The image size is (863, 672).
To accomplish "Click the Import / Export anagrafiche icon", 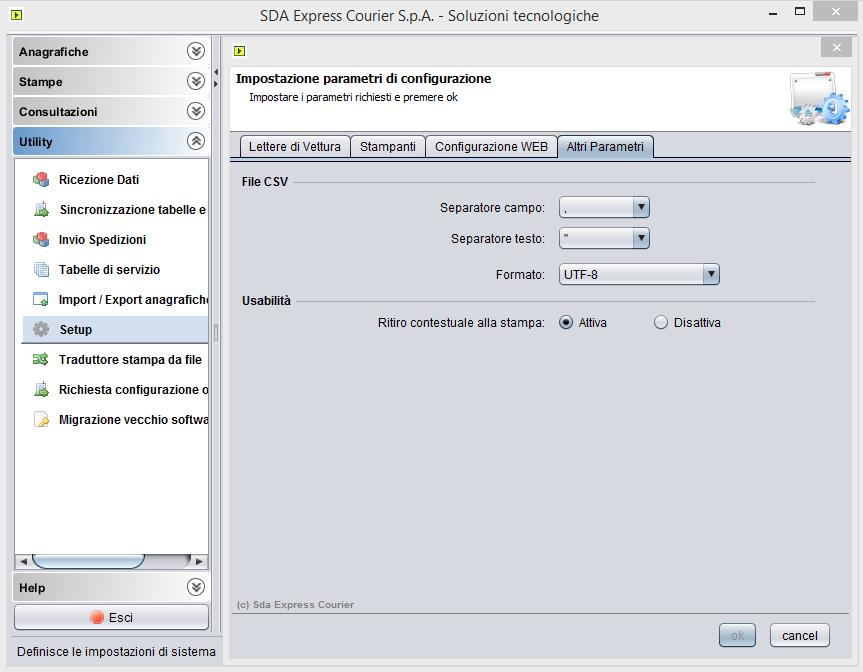I will pos(41,299).
